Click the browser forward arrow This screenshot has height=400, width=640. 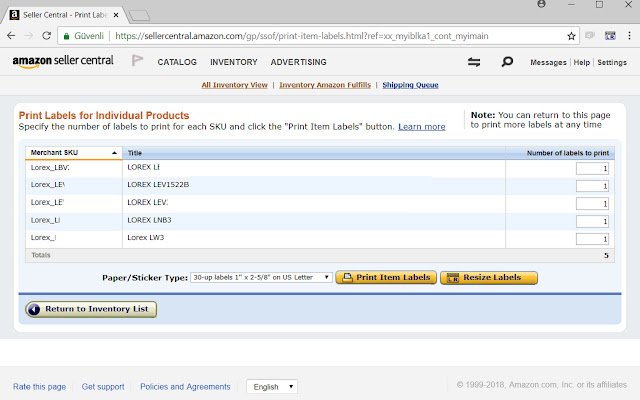29,36
